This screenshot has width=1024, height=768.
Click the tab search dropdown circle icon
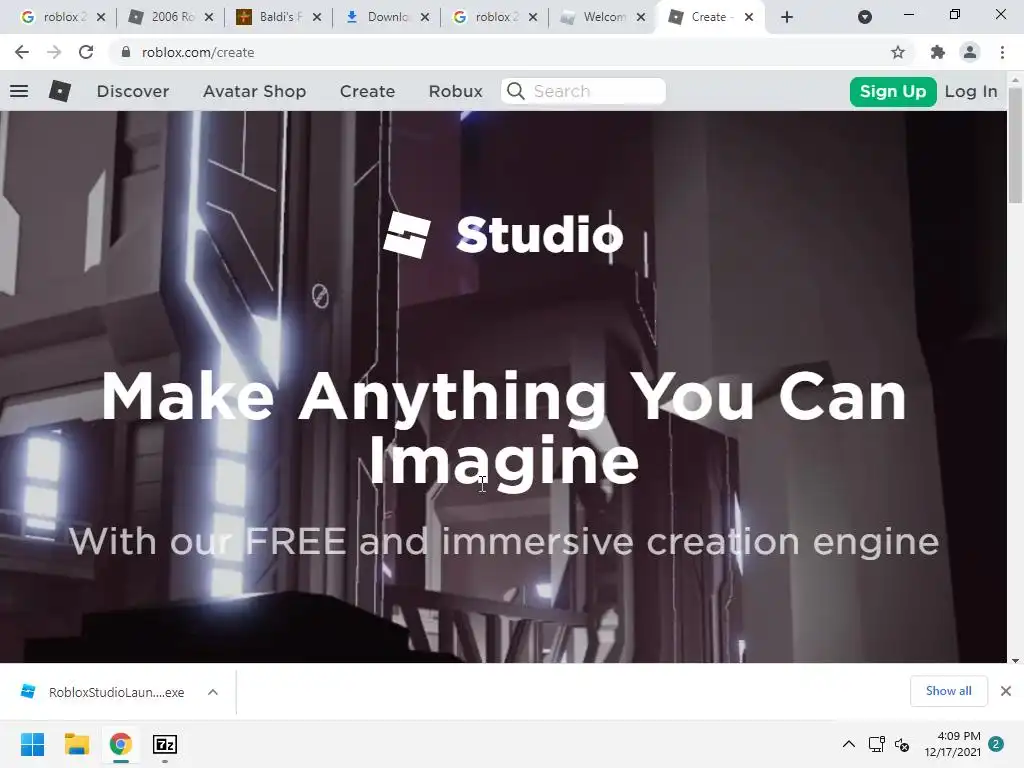[x=865, y=17]
